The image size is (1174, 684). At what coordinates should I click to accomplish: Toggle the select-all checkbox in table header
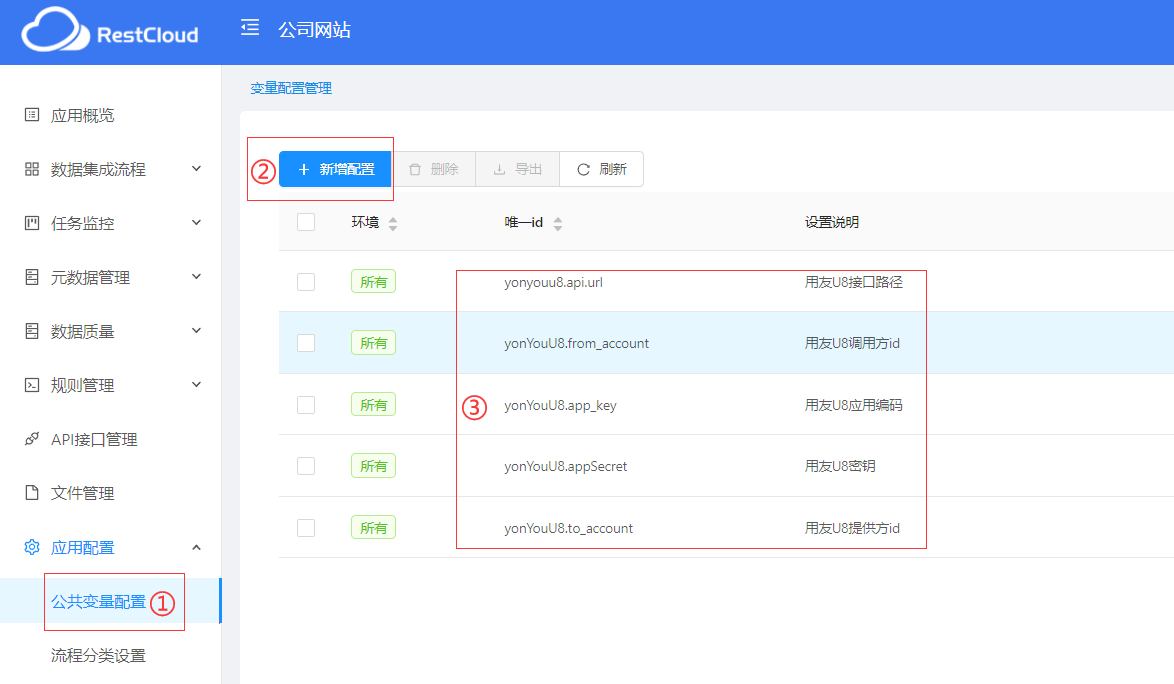coord(306,222)
